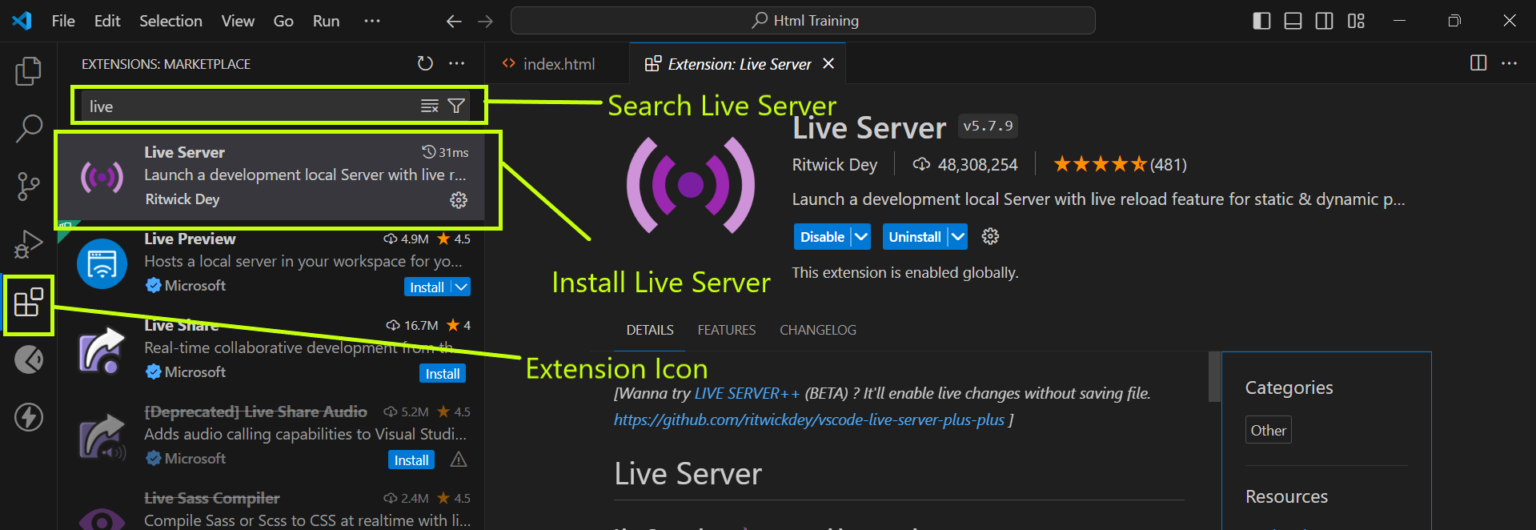
Task: Click the Extensions icon in activity bar
Action: (29, 301)
